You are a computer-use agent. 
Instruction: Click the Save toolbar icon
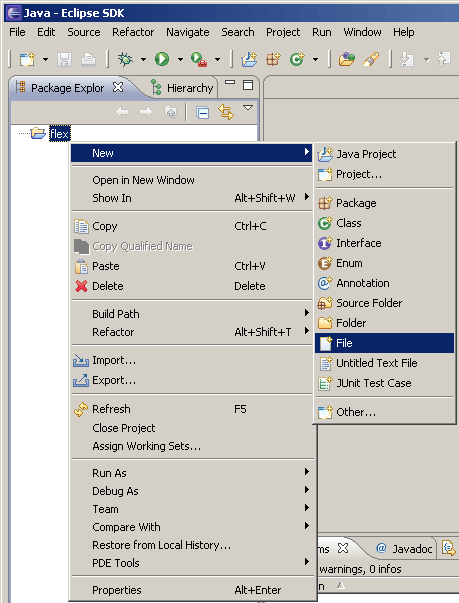(65, 59)
